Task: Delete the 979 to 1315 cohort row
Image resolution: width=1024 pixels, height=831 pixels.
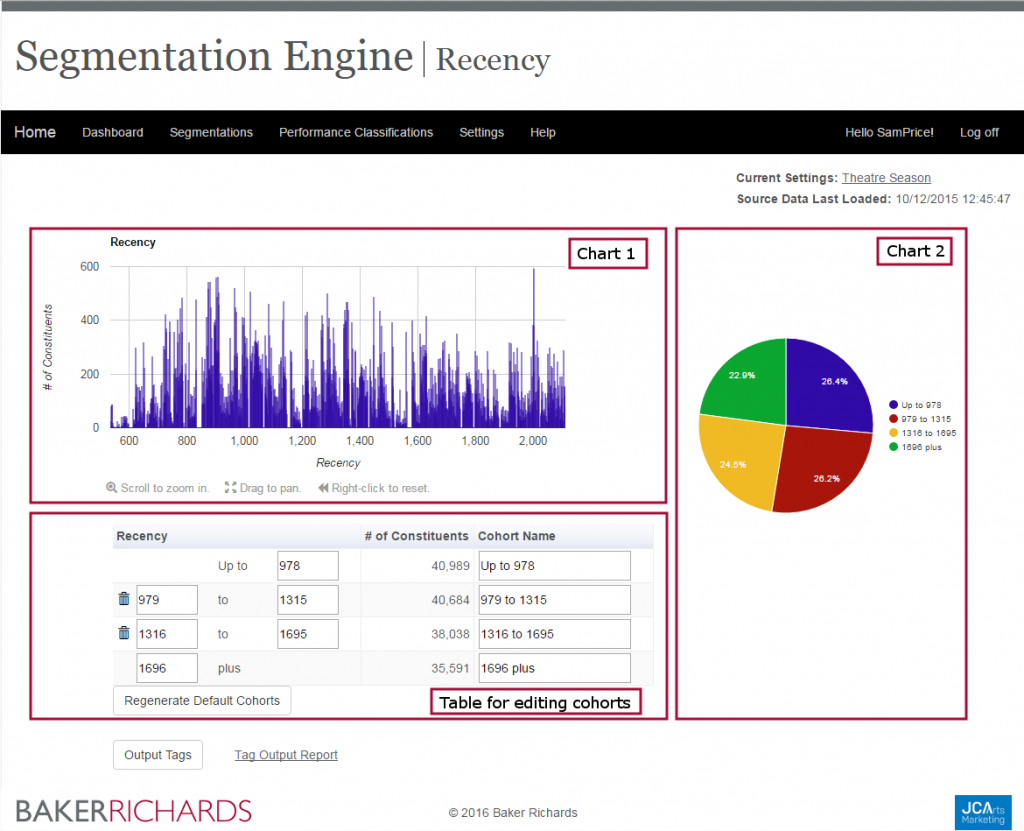Action: pos(124,599)
